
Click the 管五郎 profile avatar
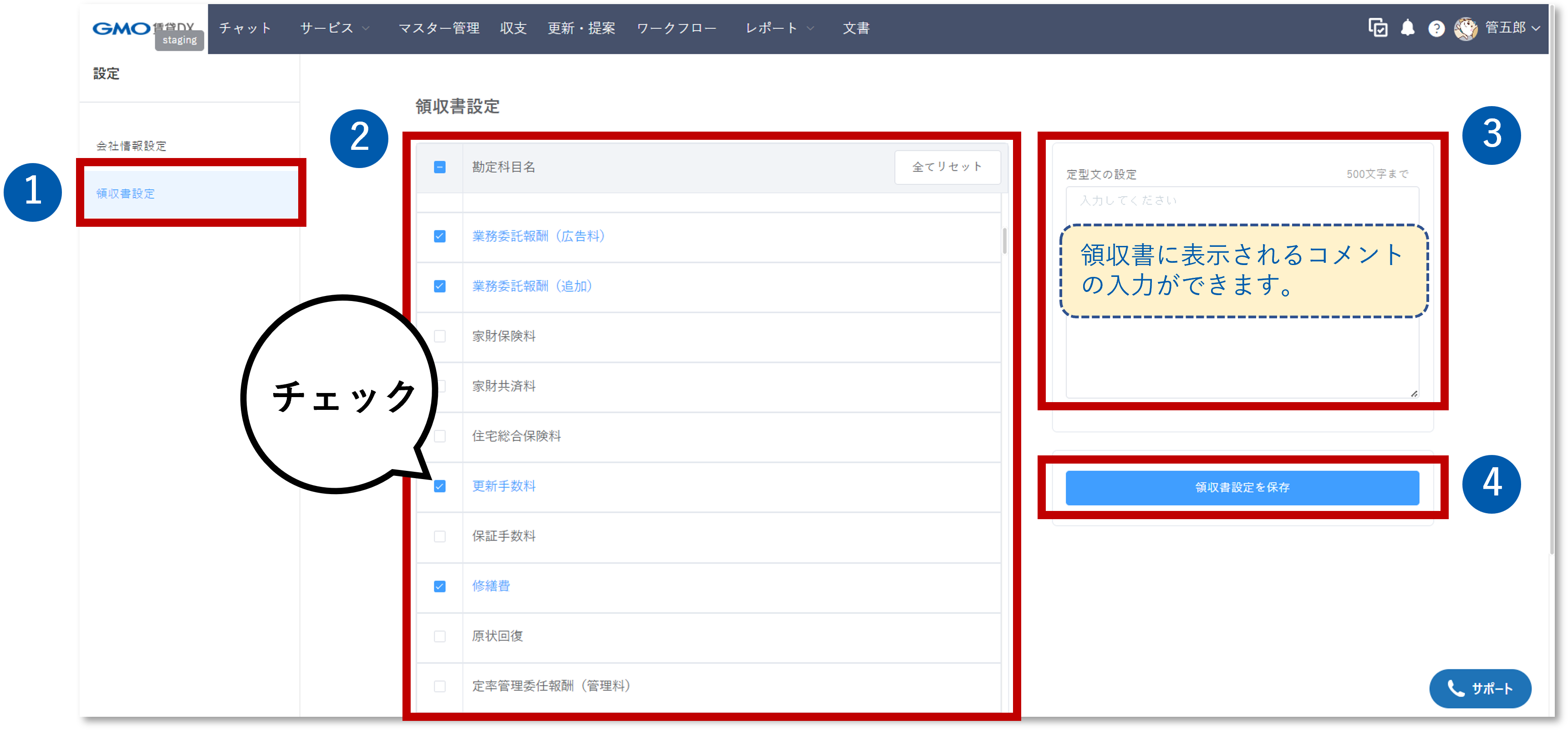point(1466,28)
